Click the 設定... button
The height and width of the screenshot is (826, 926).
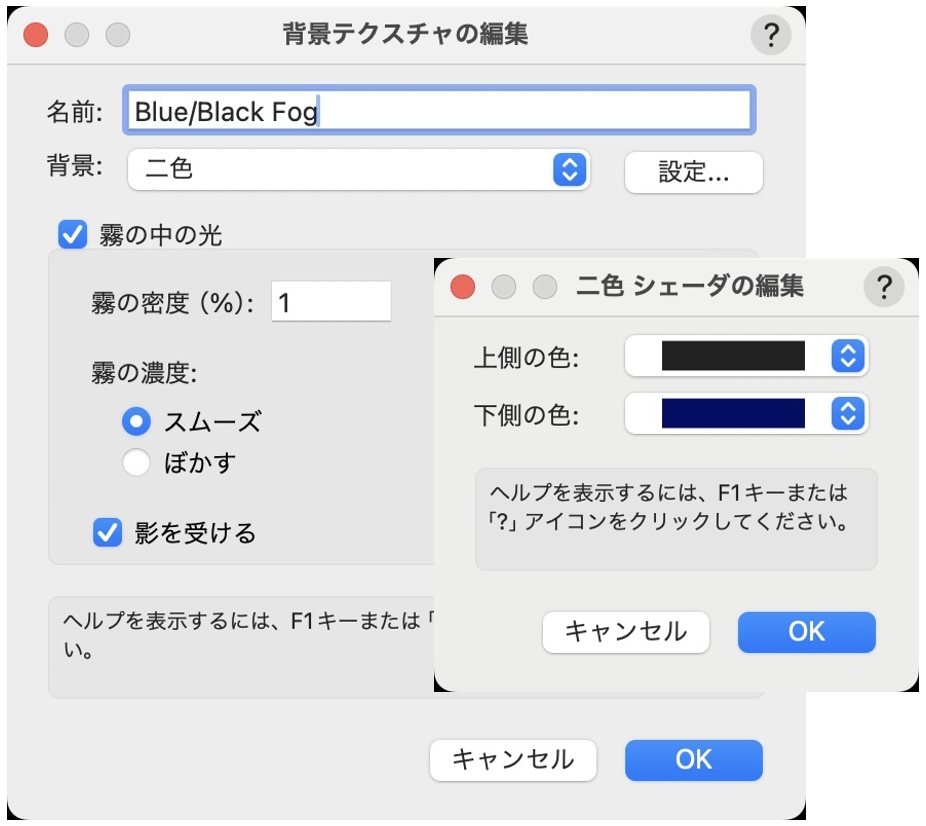(x=693, y=172)
